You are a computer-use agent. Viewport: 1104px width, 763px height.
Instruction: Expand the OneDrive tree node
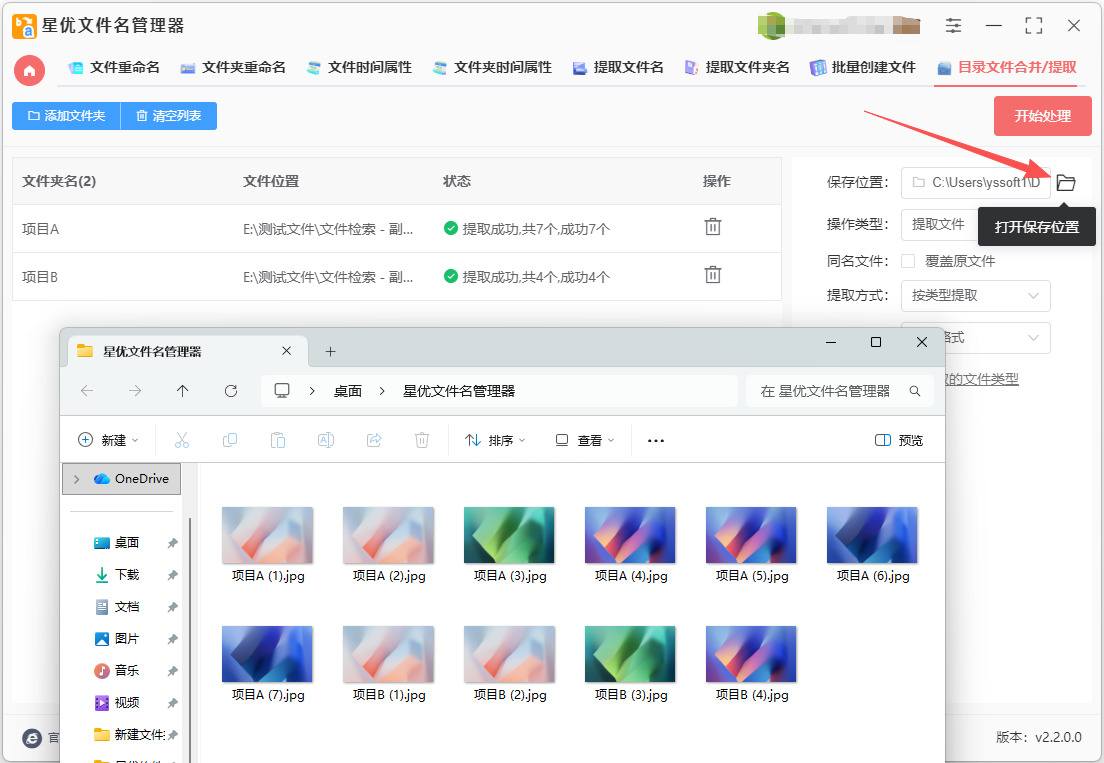pyautogui.click(x=76, y=479)
